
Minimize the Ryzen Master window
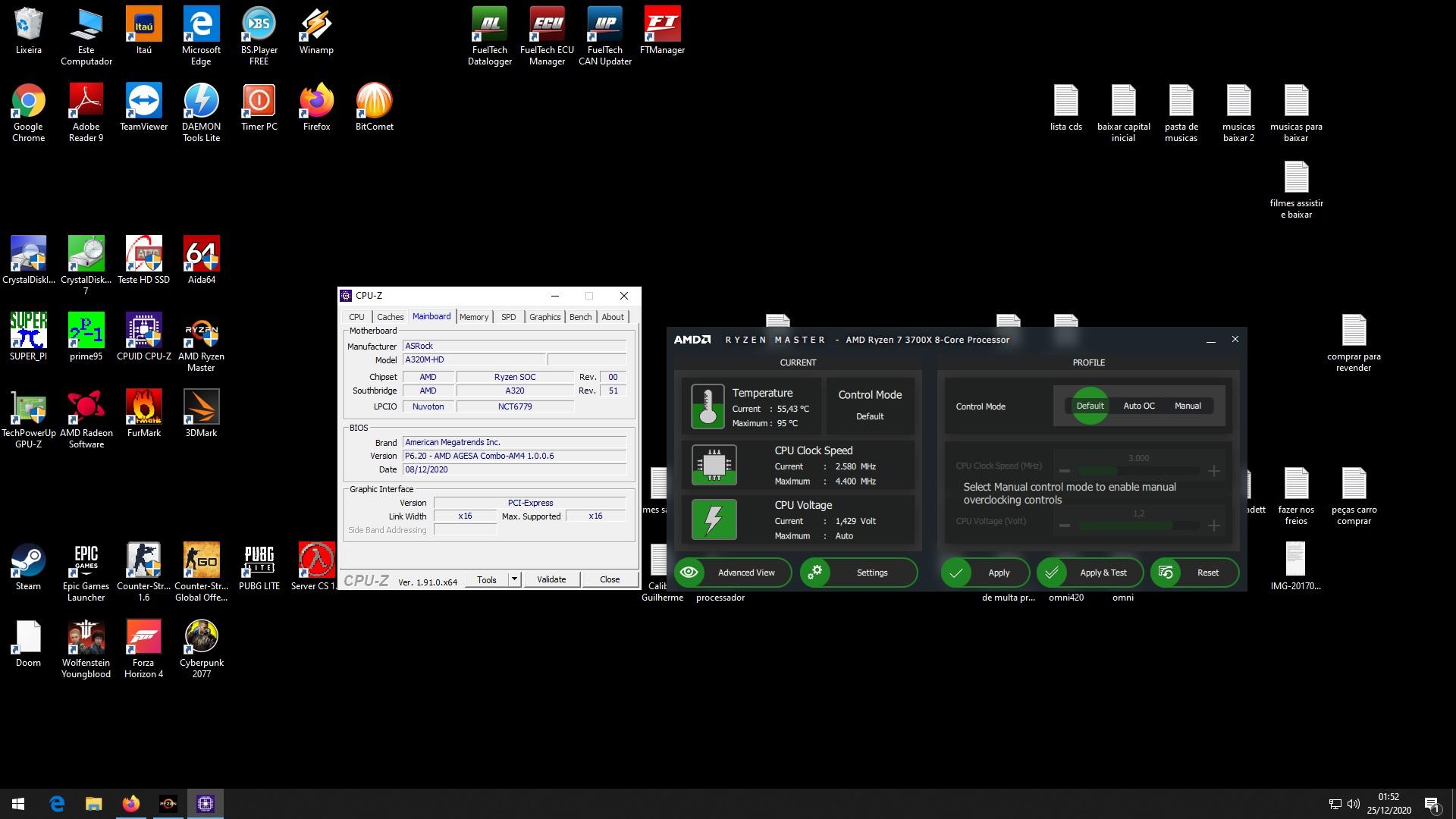coord(1211,340)
